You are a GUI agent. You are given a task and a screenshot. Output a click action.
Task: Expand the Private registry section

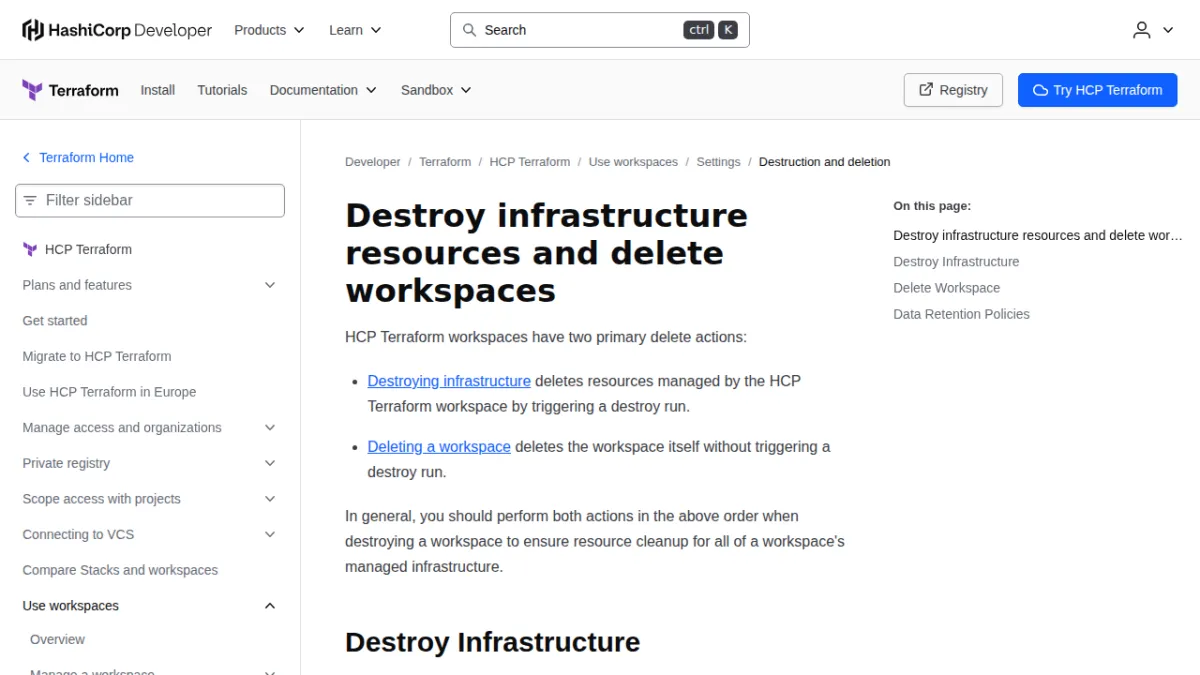pyautogui.click(x=270, y=463)
